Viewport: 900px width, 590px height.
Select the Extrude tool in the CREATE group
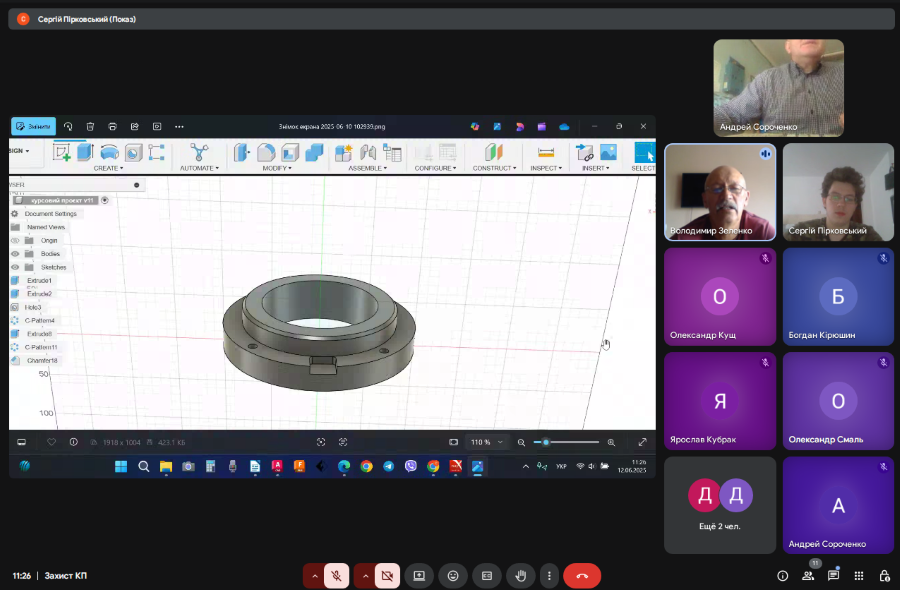(85, 152)
